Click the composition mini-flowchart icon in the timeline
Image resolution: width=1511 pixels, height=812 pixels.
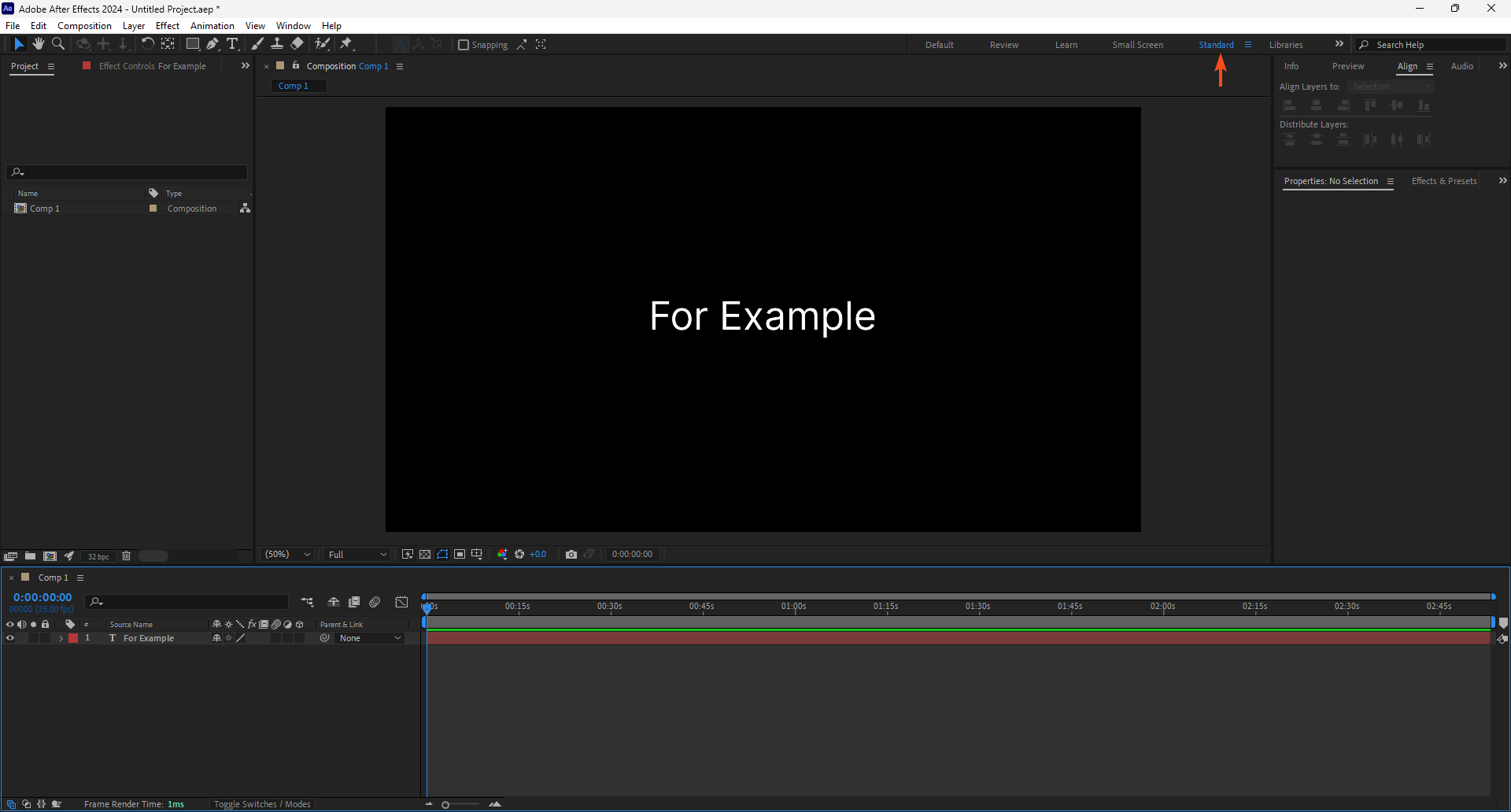pyautogui.click(x=307, y=602)
